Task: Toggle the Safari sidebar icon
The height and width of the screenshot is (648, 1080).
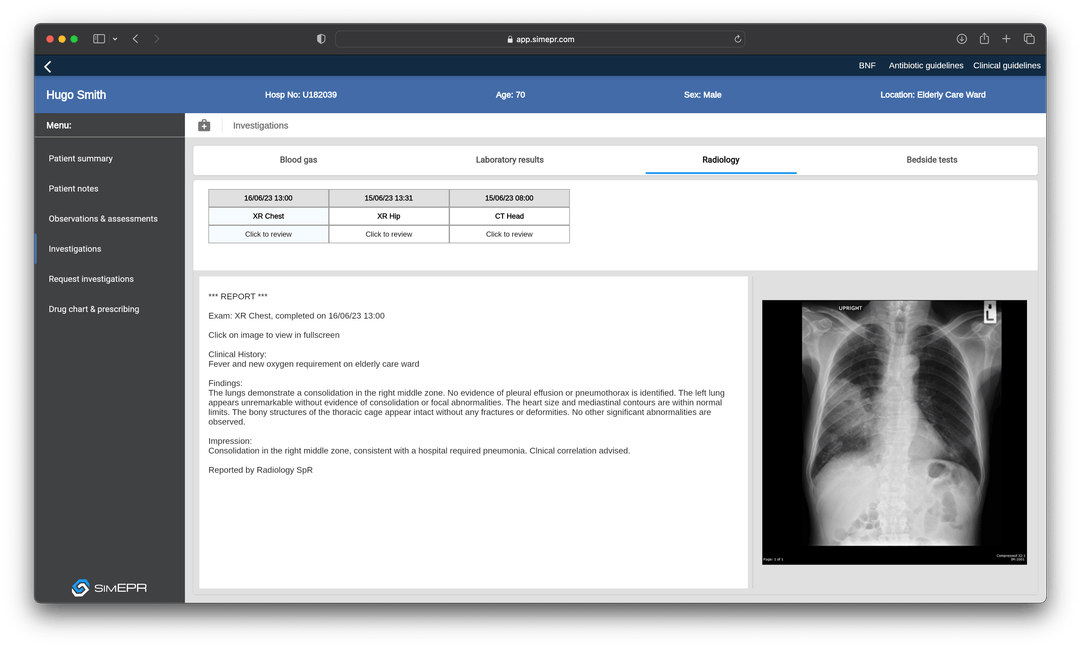Action: coord(99,39)
